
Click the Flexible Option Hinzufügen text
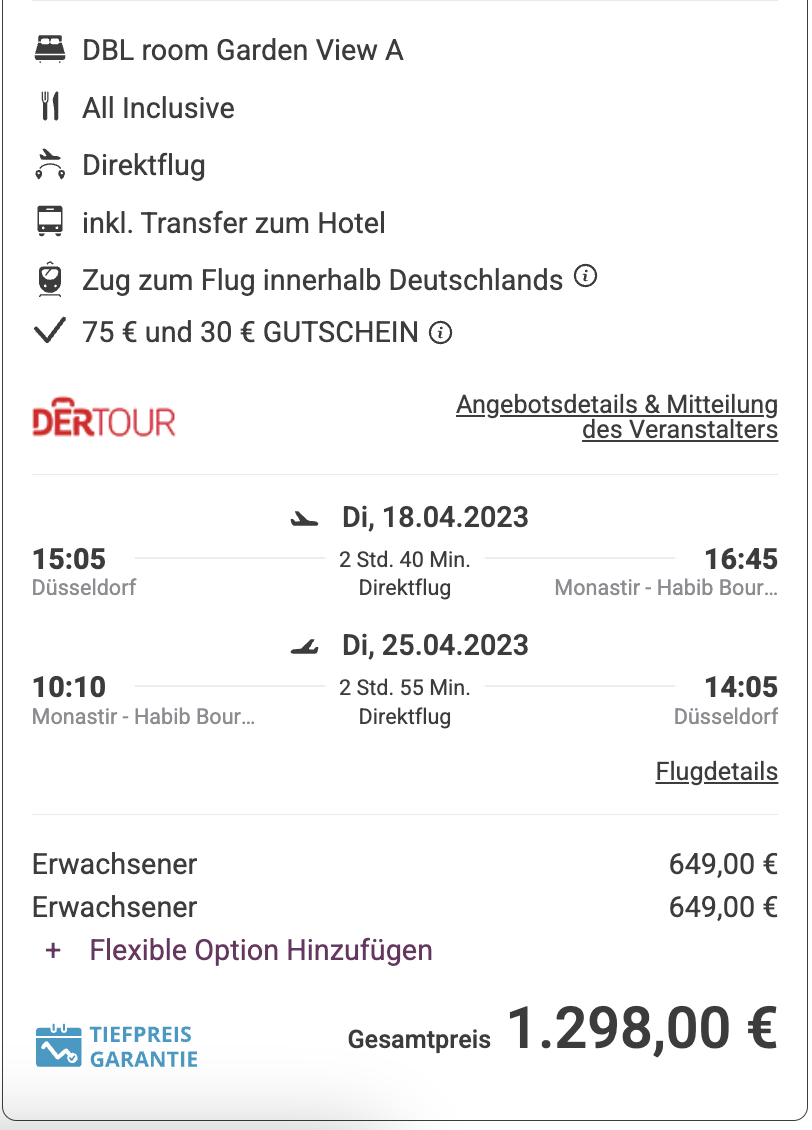pyautogui.click(x=261, y=951)
